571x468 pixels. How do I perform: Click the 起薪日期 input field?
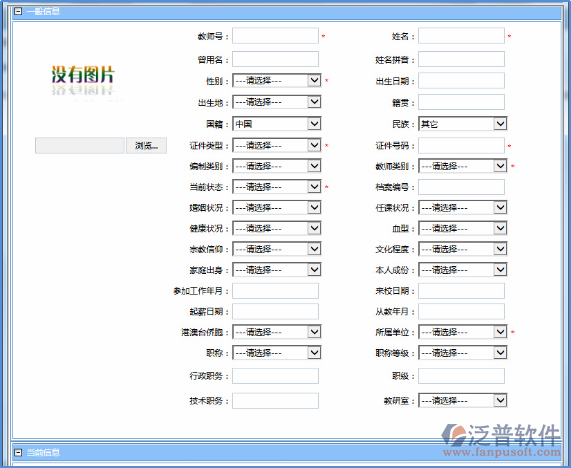click(x=275, y=311)
